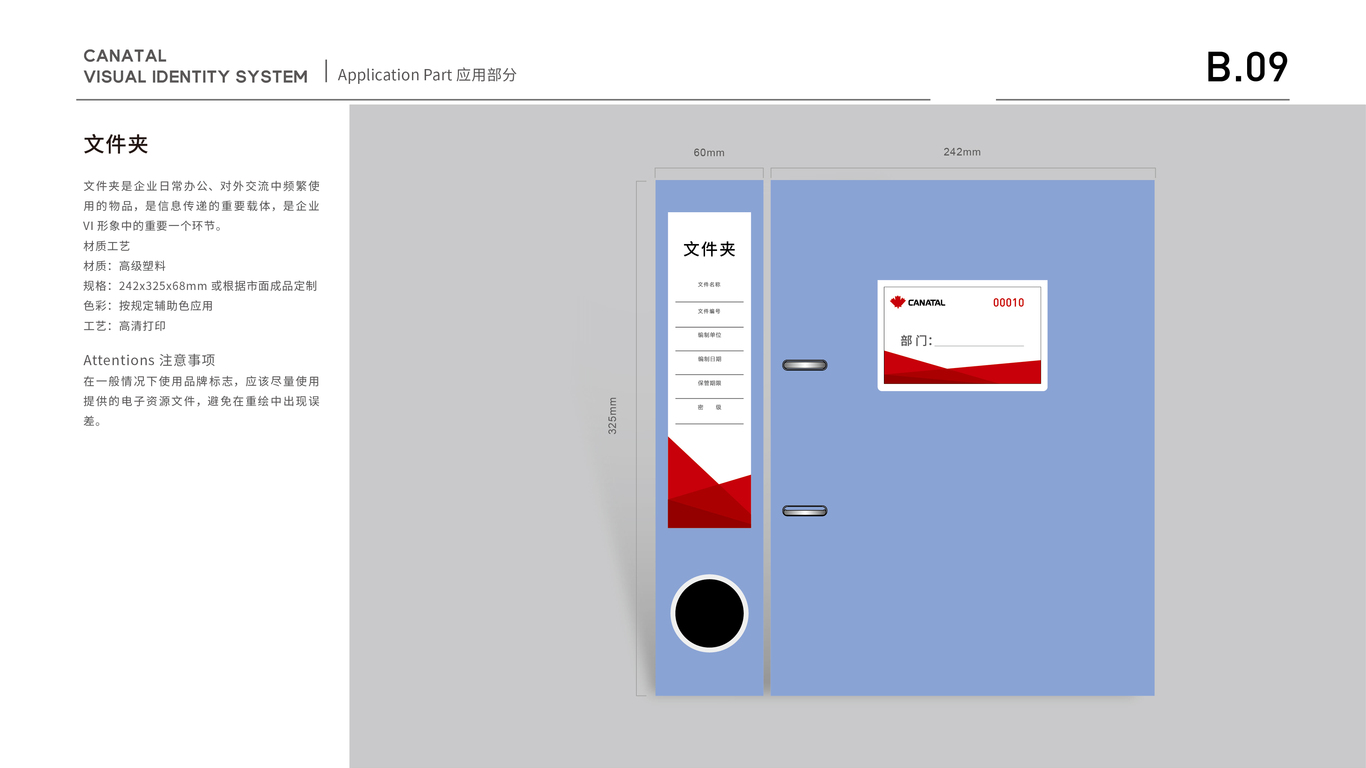Screen dimensions: 1366x768
Task: Click the 密级 field on spine
Action: pyautogui.click(x=709, y=412)
